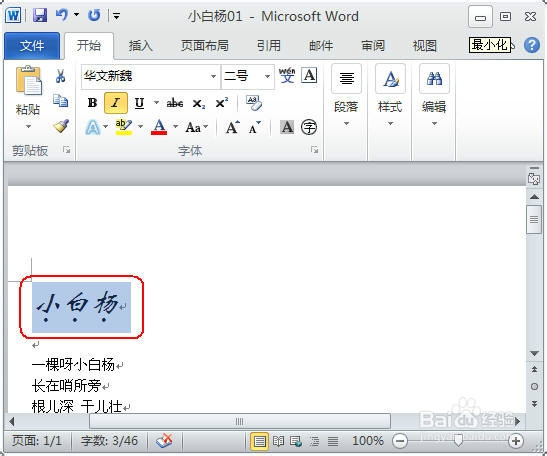Open the phonetic guide (wén) tool
Screen dimensions: 547x456
(287, 75)
